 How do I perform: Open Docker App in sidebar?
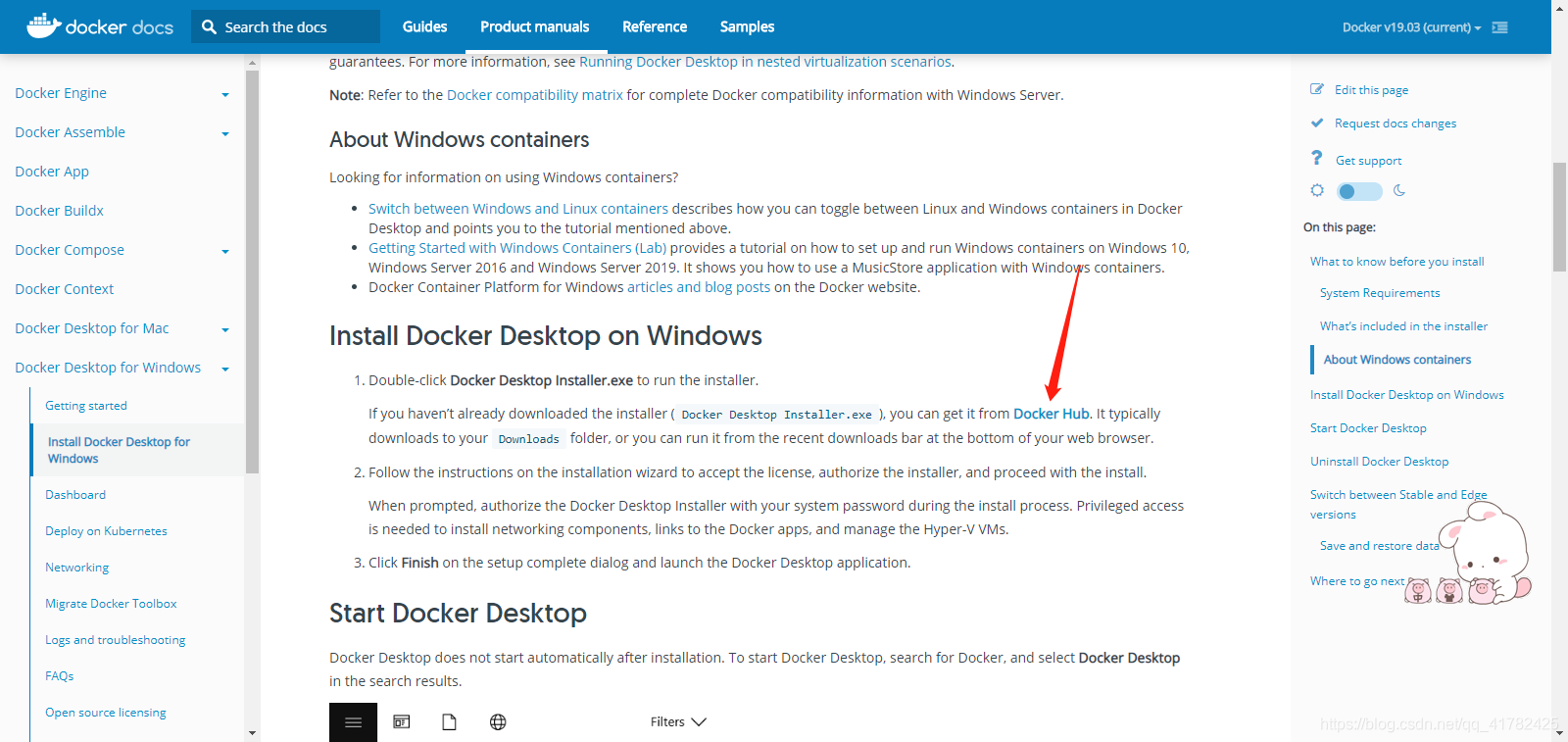[52, 172]
